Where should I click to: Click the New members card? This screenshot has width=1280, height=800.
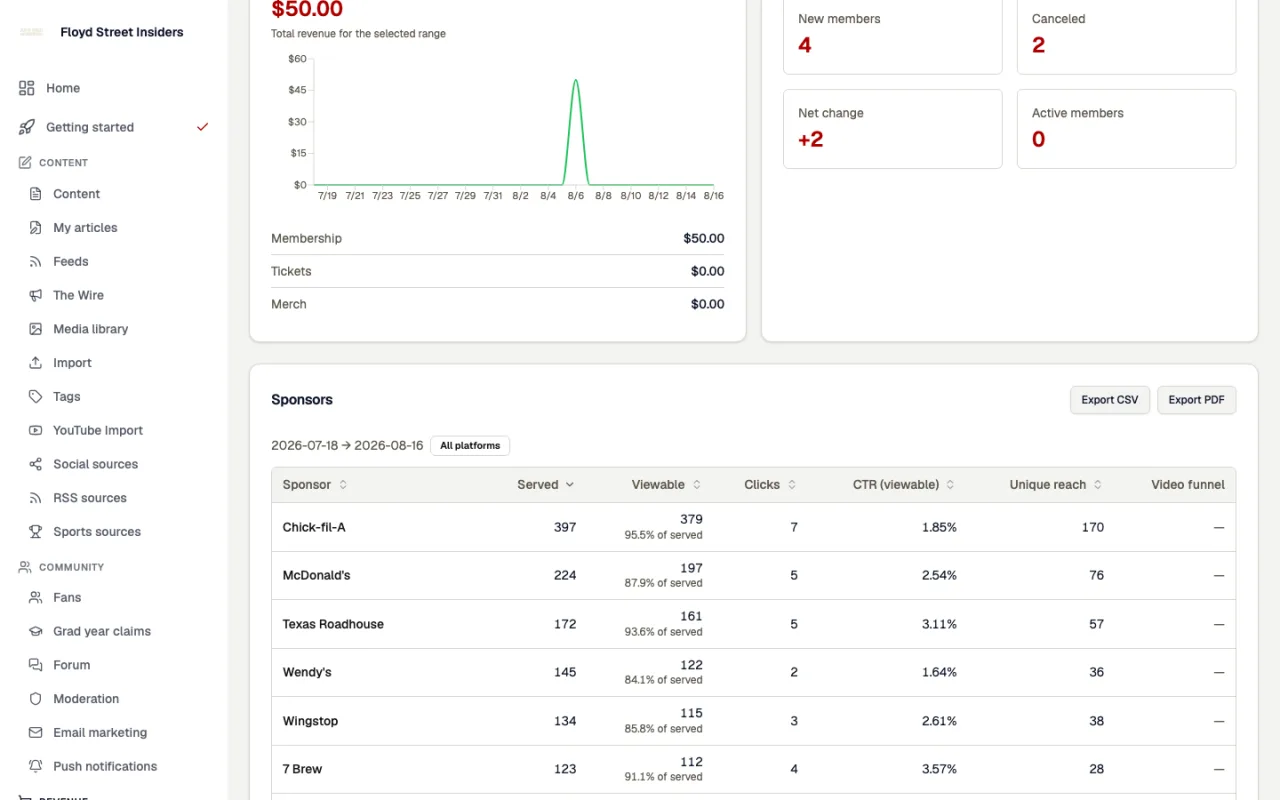tap(893, 36)
